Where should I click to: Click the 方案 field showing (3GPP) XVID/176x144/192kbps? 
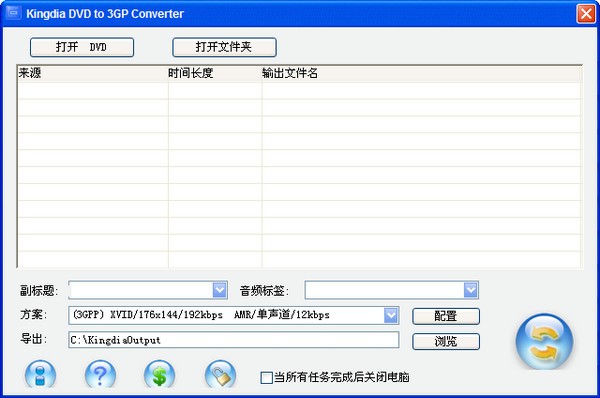pyautogui.click(x=233, y=316)
